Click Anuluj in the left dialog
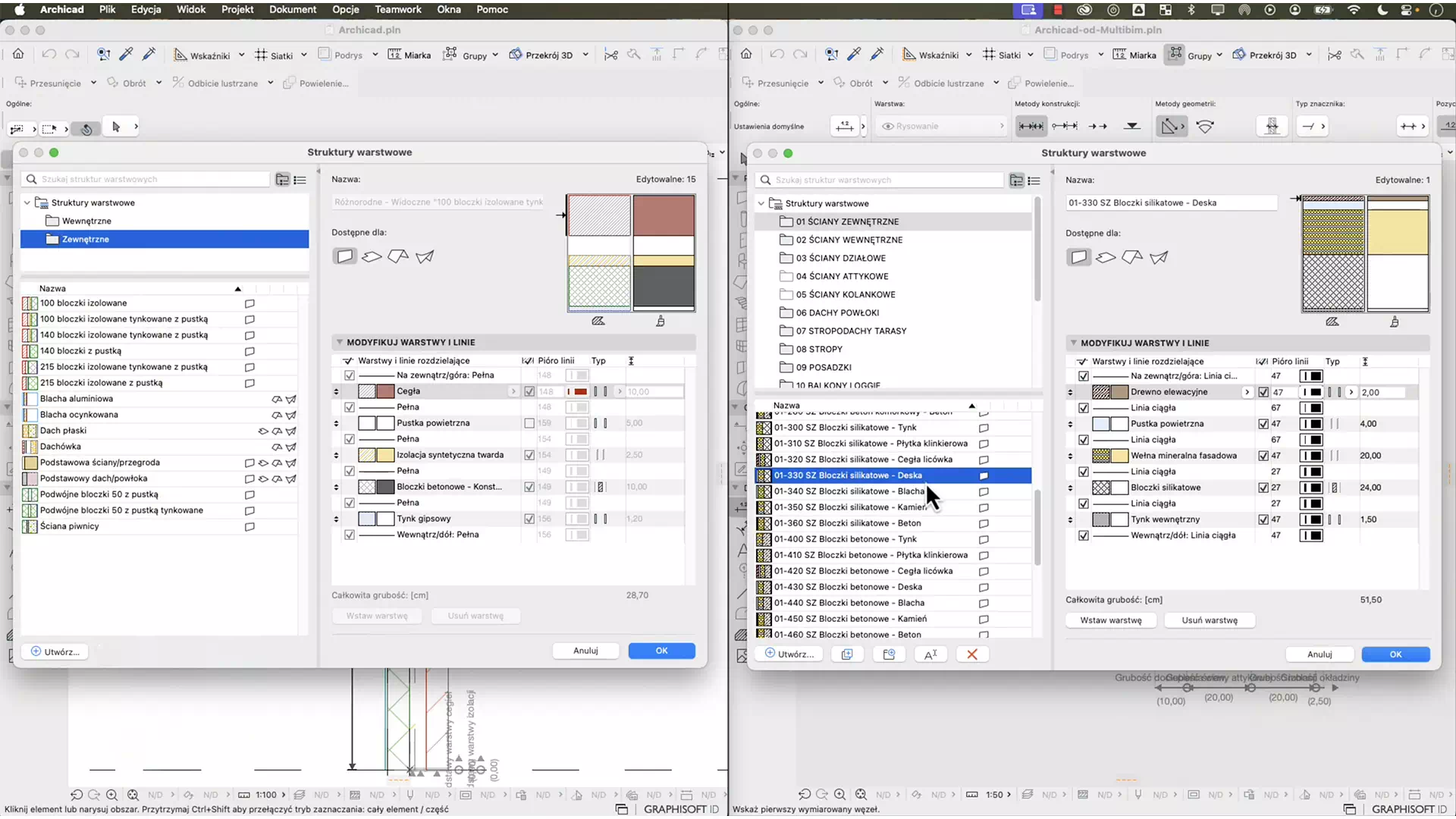 coord(585,651)
